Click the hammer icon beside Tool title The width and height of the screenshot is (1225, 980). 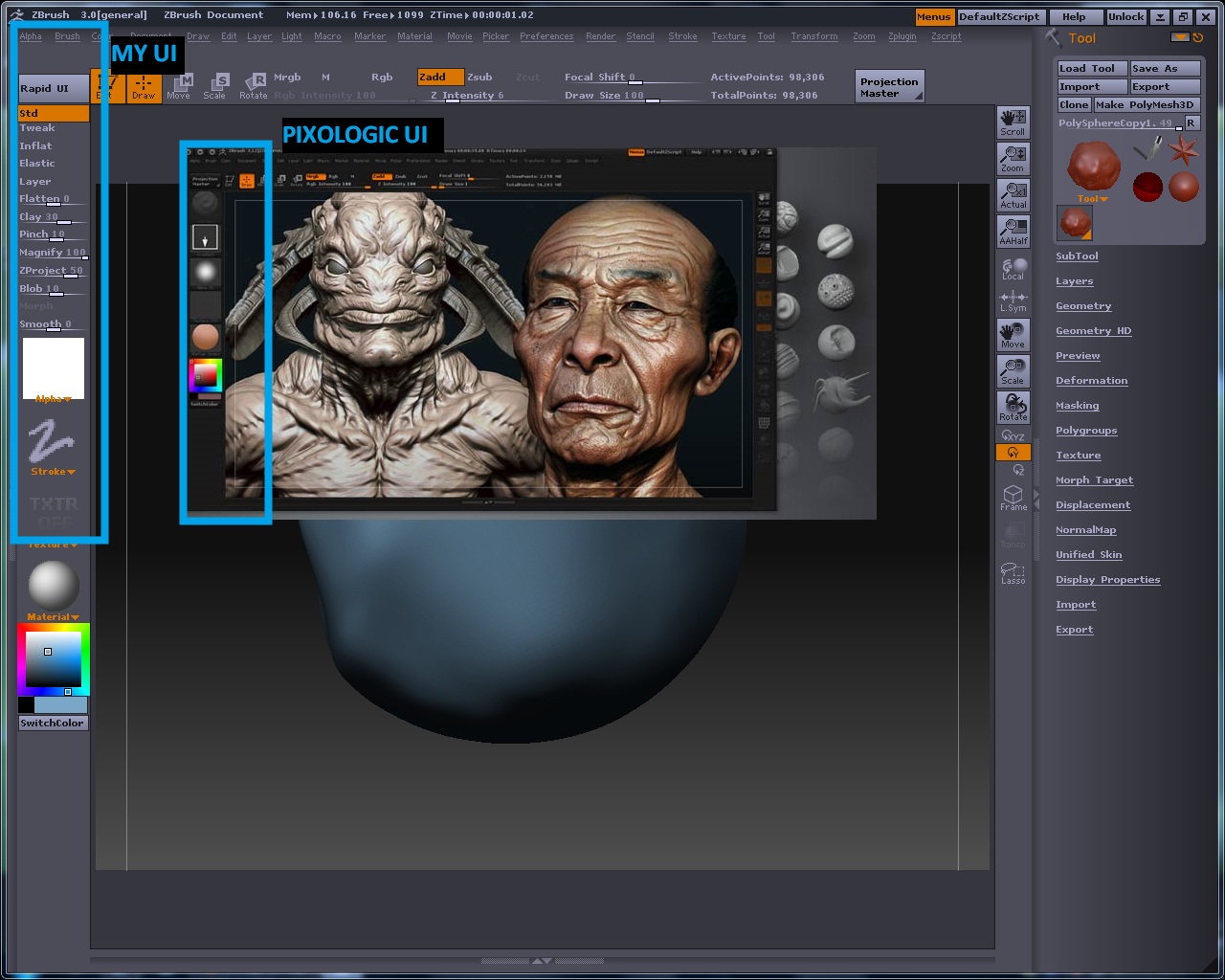(x=1054, y=37)
